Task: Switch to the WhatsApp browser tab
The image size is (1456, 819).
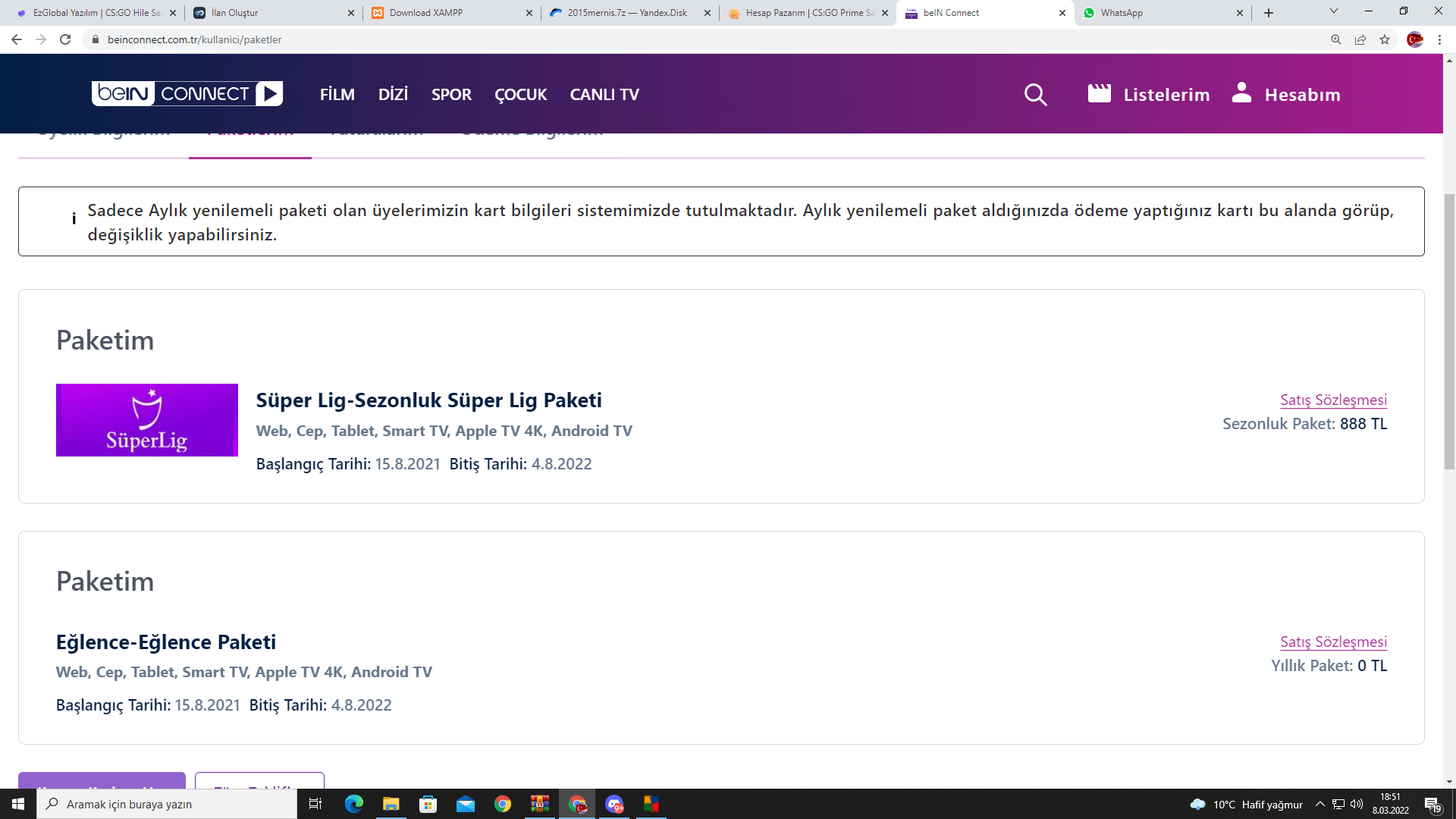Action: tap(1164, 13)
